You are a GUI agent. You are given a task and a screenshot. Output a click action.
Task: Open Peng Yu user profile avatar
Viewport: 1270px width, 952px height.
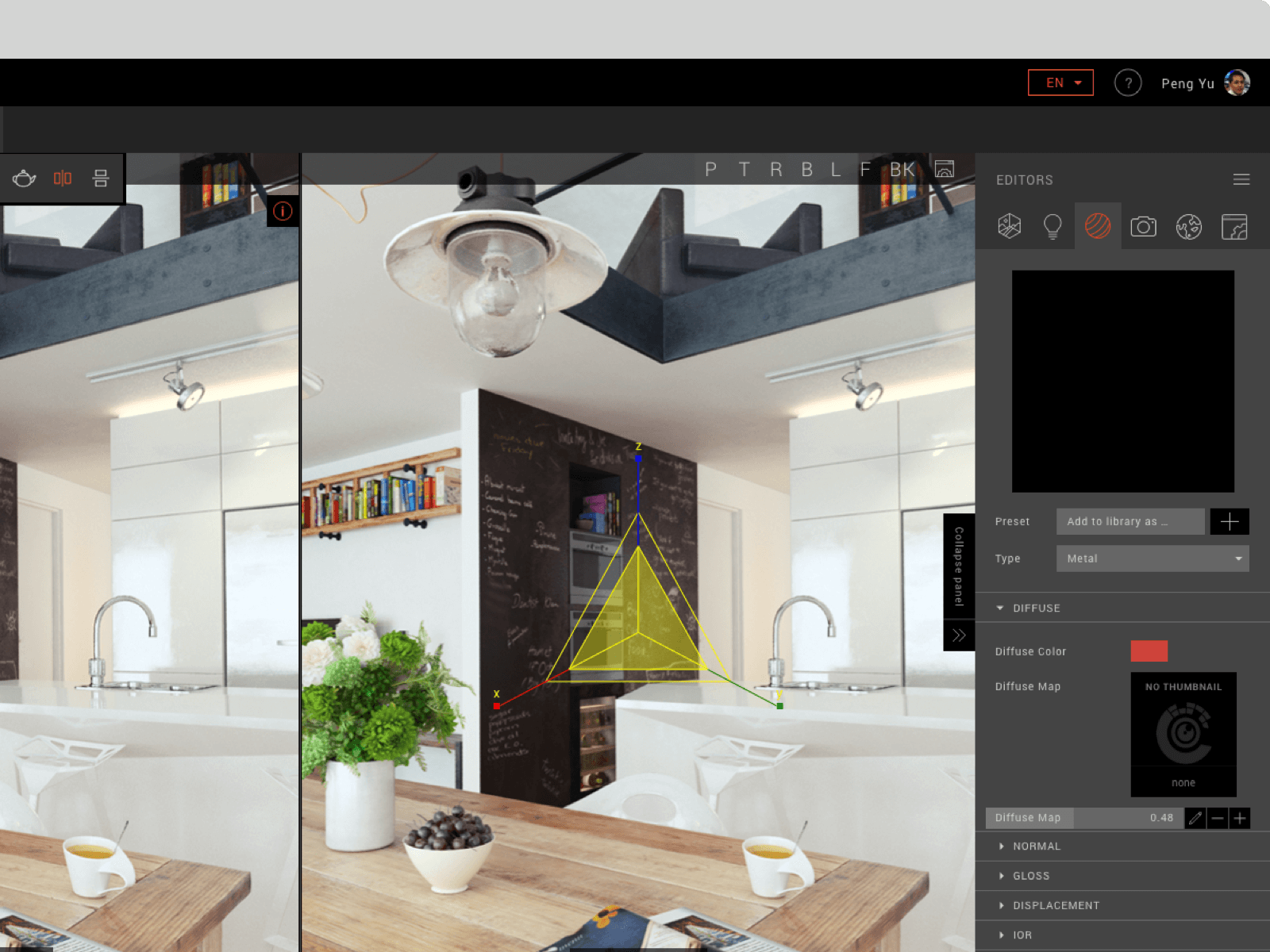1237,83
